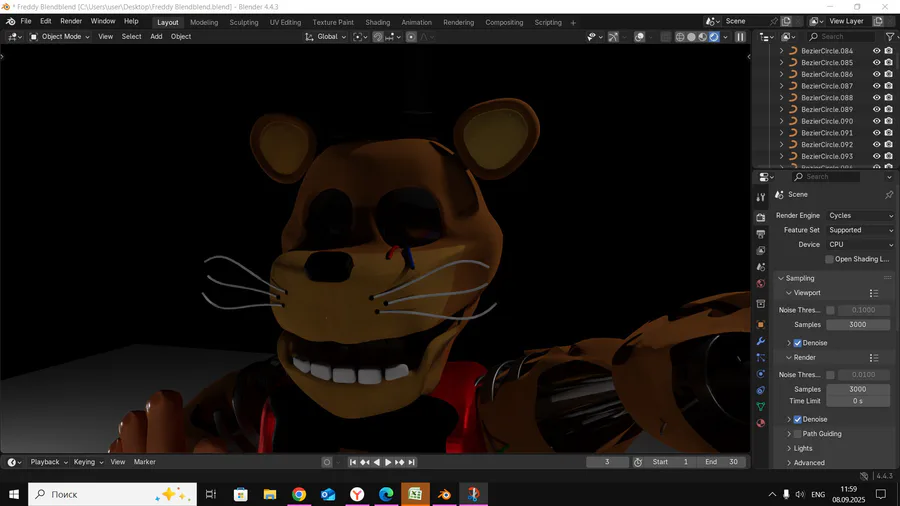This screenshot has width=900, height=506.
Task: Open the Collection properties tab
Action: click(x=761, y=303)
